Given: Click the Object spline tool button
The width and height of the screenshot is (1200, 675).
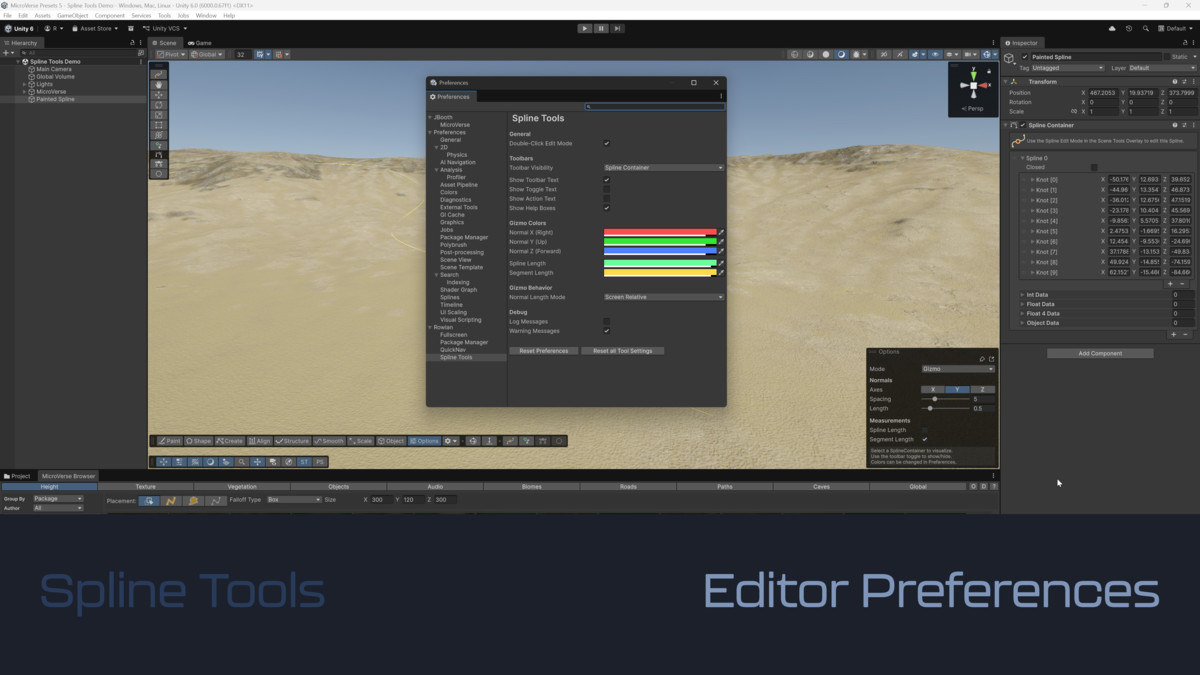Looking at the screenshot, I should [391, 441].
